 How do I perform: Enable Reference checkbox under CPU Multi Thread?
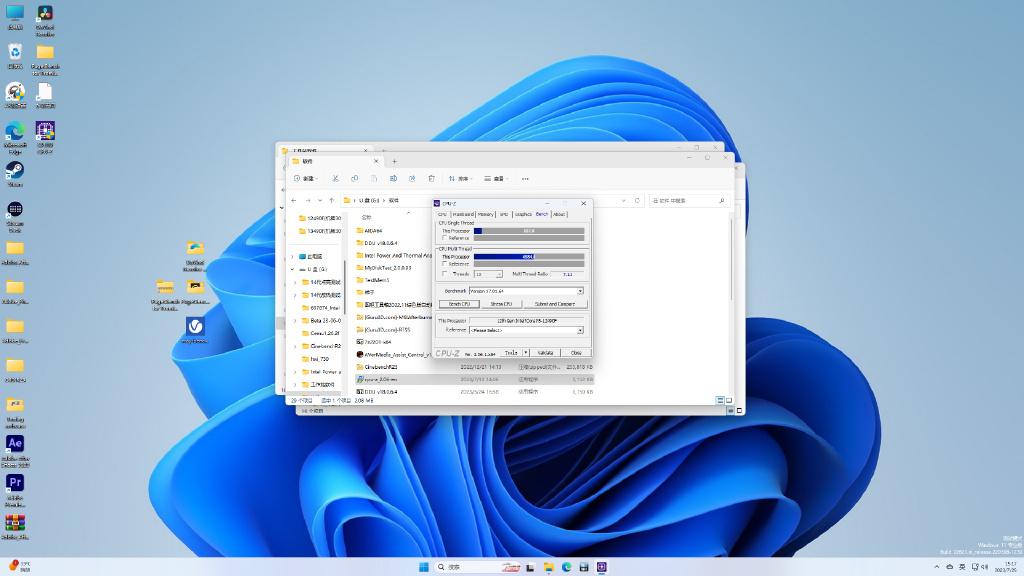[445, 264]
